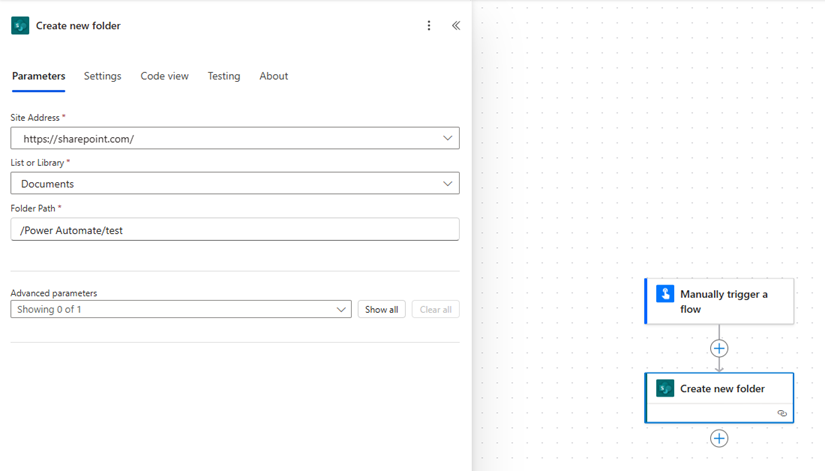Click the Clear all button

tap(435, 310)
